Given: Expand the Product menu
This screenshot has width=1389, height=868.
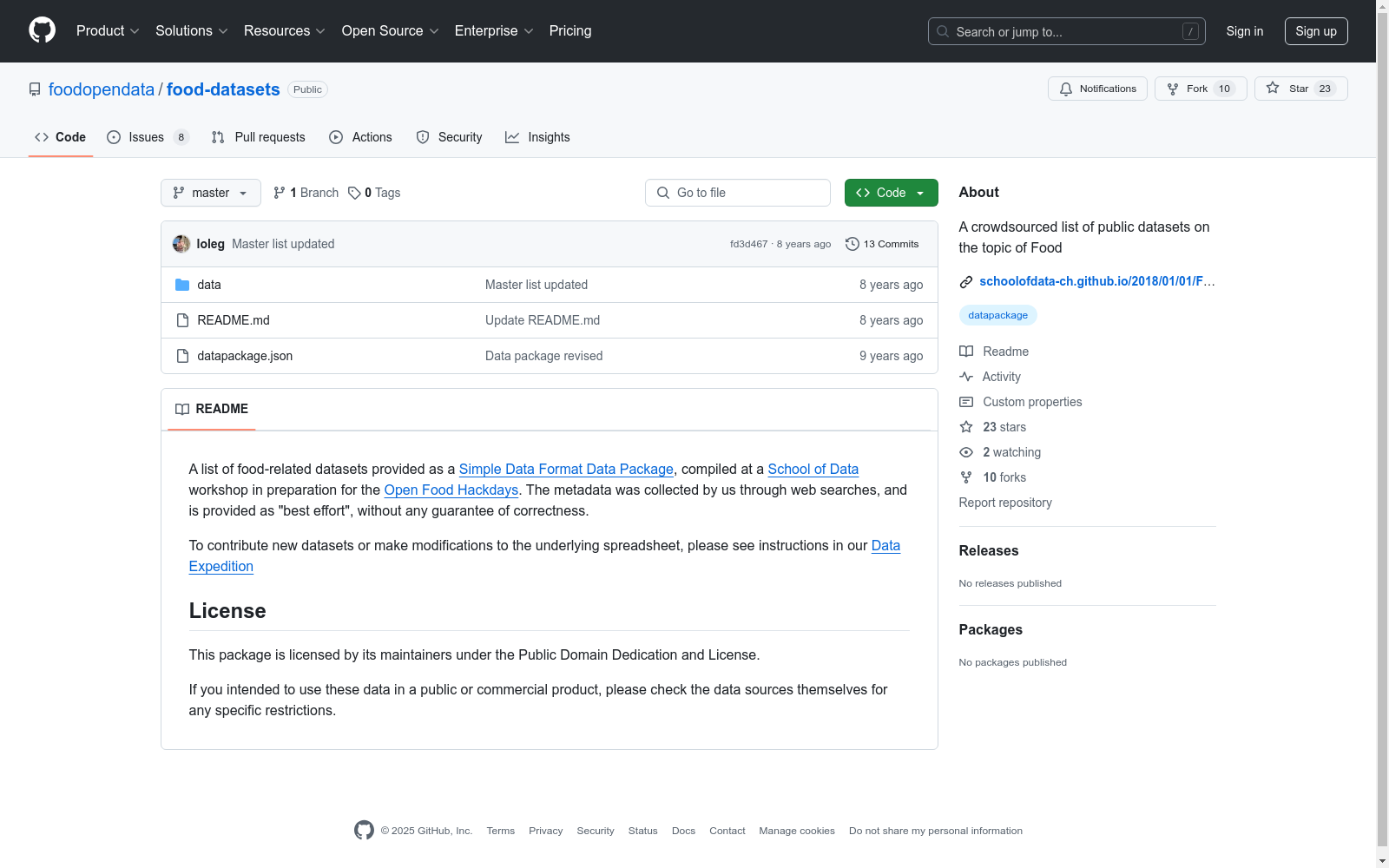Looking at the screenshot, I should (x=108, y=31).
